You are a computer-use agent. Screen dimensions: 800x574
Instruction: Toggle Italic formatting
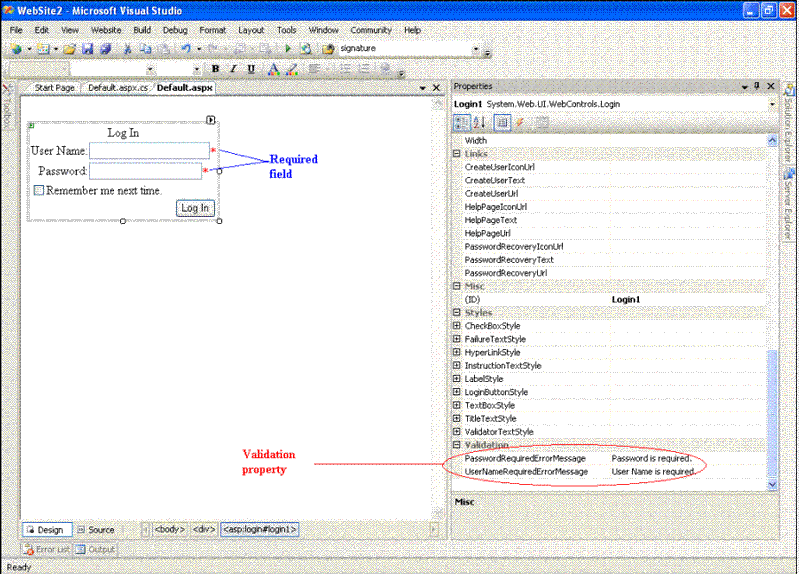(233, 69)
